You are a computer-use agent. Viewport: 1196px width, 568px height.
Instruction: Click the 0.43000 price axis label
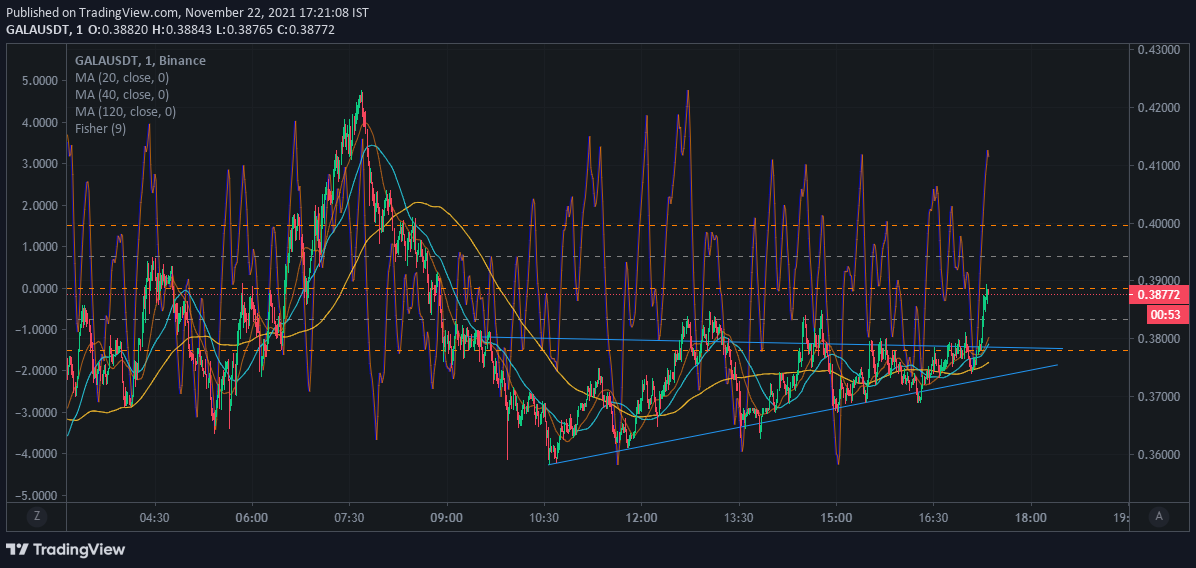coord(1159,50)
